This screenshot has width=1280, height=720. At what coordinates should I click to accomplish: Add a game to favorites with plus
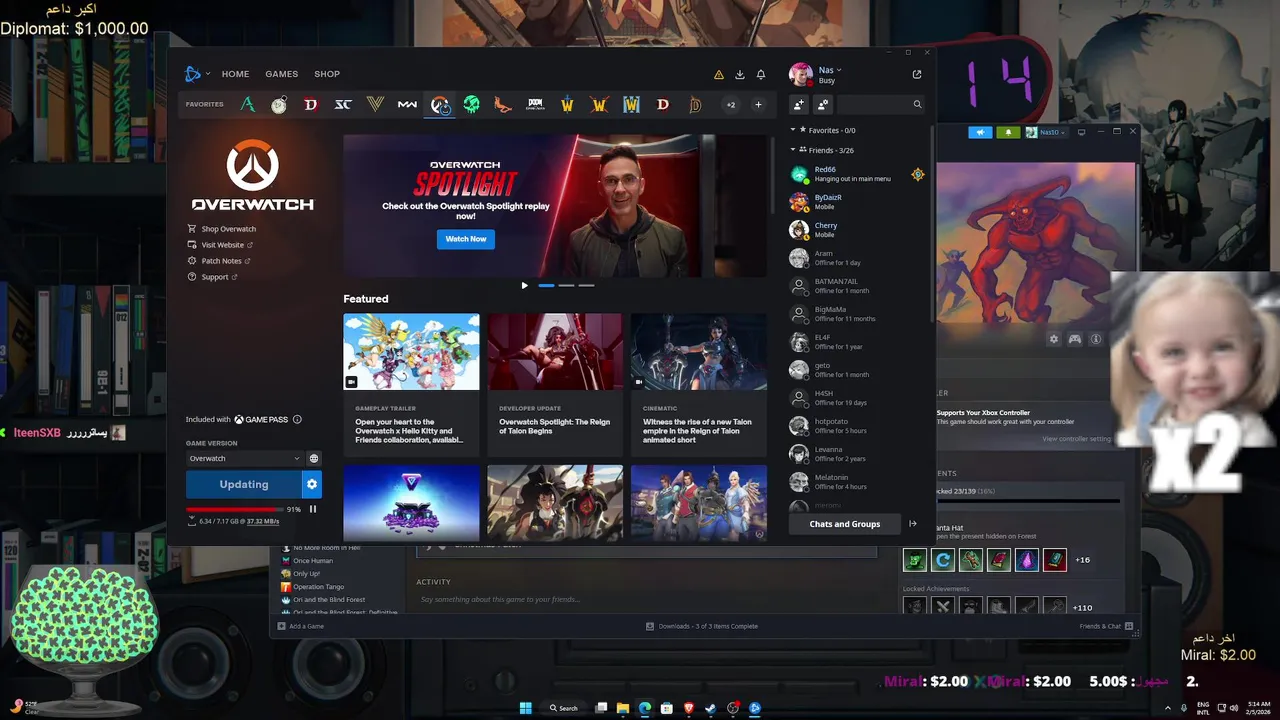758,104
